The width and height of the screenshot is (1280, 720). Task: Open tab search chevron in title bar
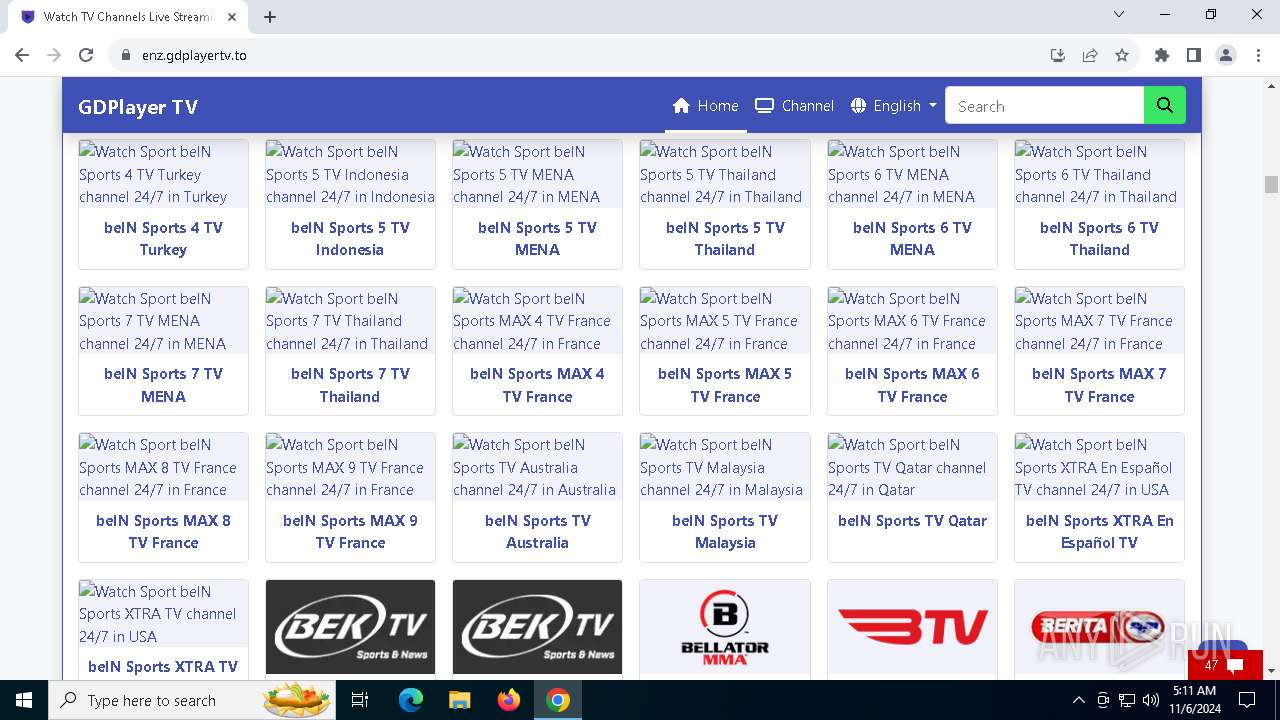tap(1119, 15)
